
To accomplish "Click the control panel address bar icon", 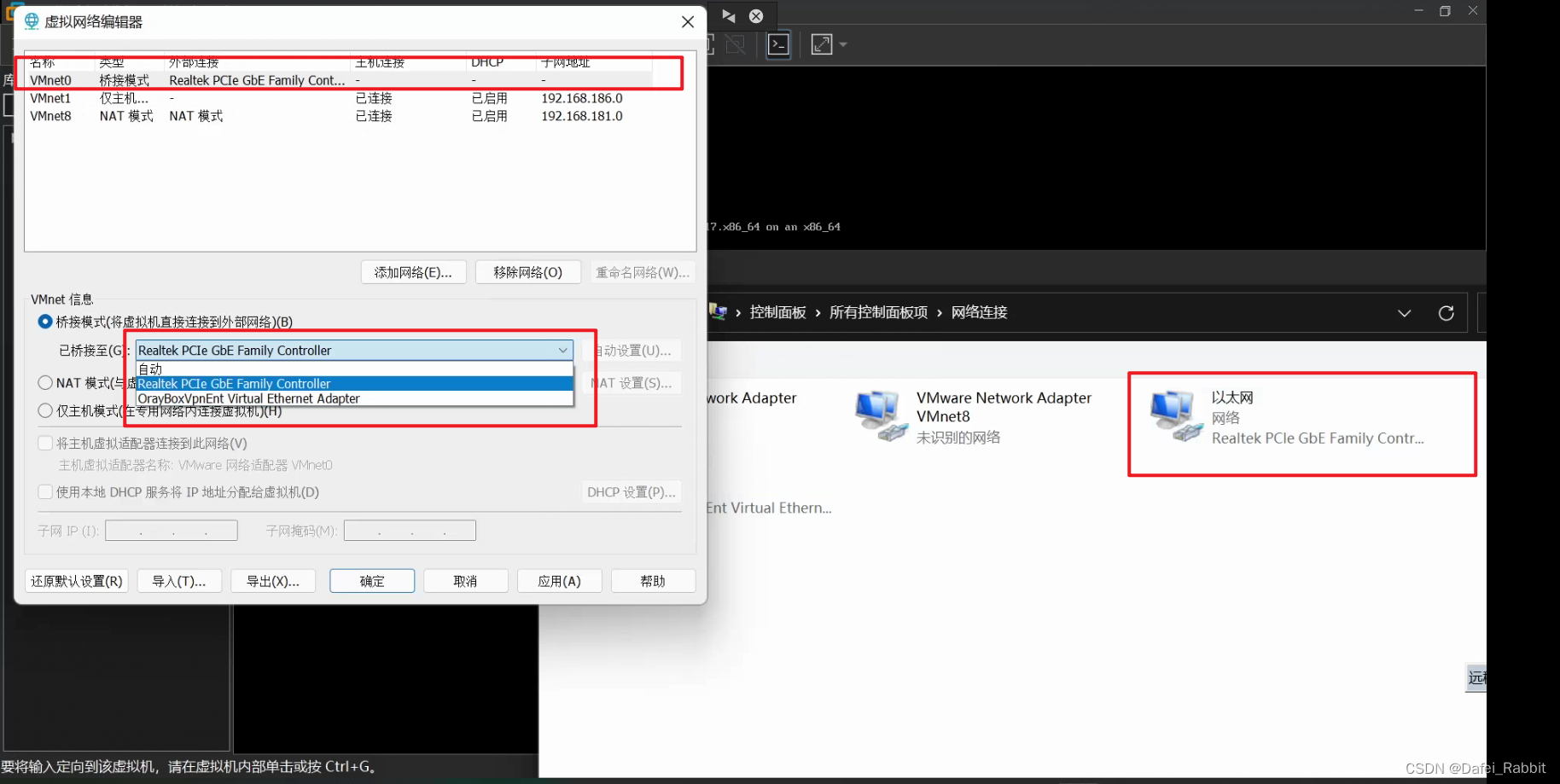I will (718, 312).
